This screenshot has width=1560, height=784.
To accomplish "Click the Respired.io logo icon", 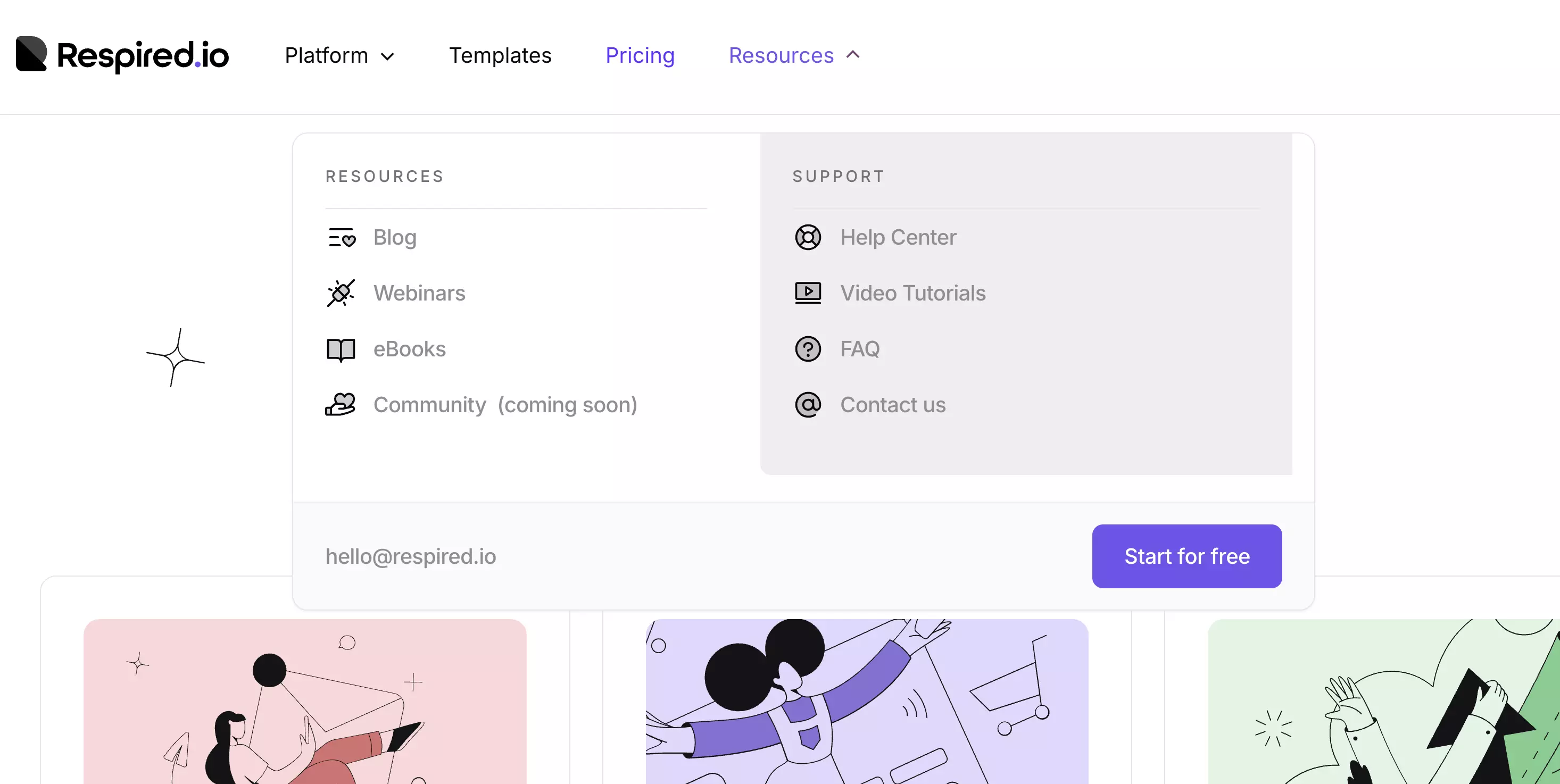I will pyautogui.click(x=31, y=54).
